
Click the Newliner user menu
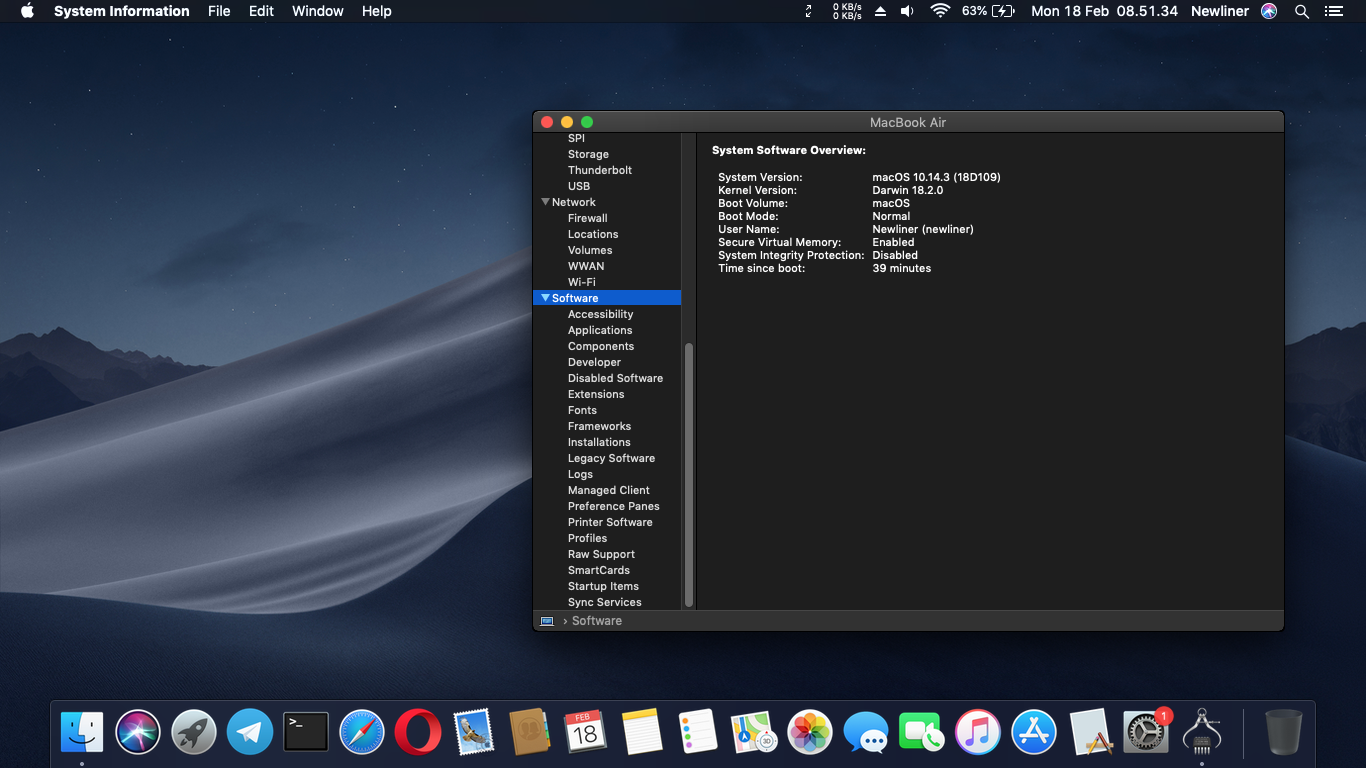pos(1220,11)
